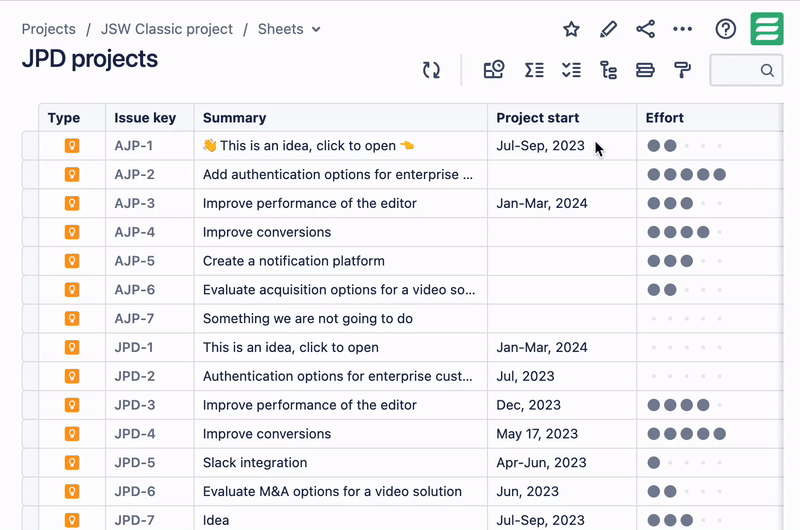Image resolution: width=800 pixels, height=530 pixels.
Task: Select 'Something we are not going to do'
Action: 308,319
